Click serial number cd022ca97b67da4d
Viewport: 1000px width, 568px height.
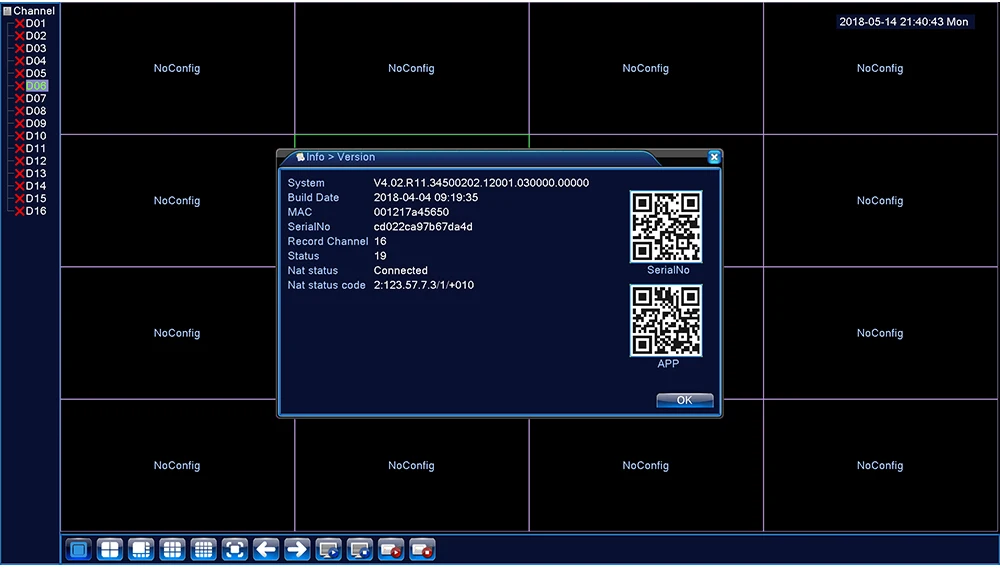click(x=423, y=227)
